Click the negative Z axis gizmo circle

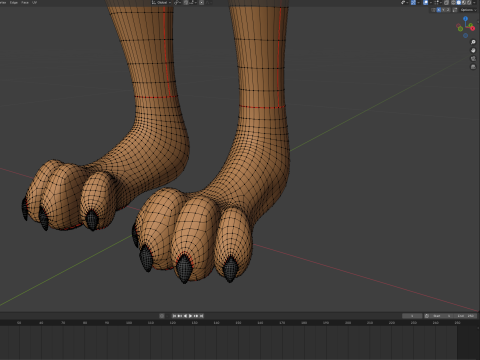tap(466, 35)
